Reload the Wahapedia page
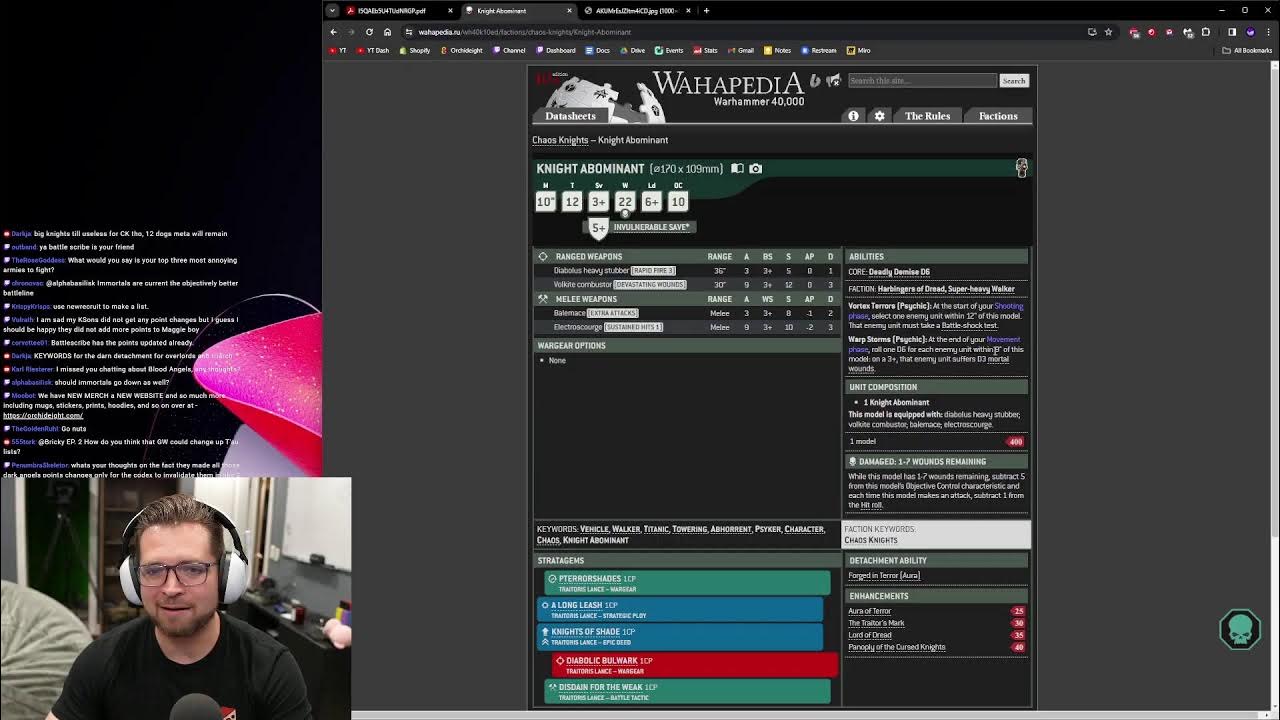The height and width of the screenshot is (720, 1280). [369, 32]
